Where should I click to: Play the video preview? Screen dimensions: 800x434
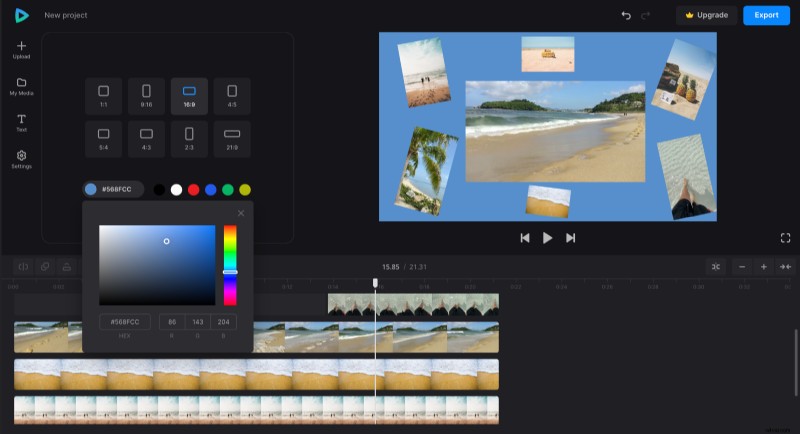pyautogui.click(x=547, y=238)
